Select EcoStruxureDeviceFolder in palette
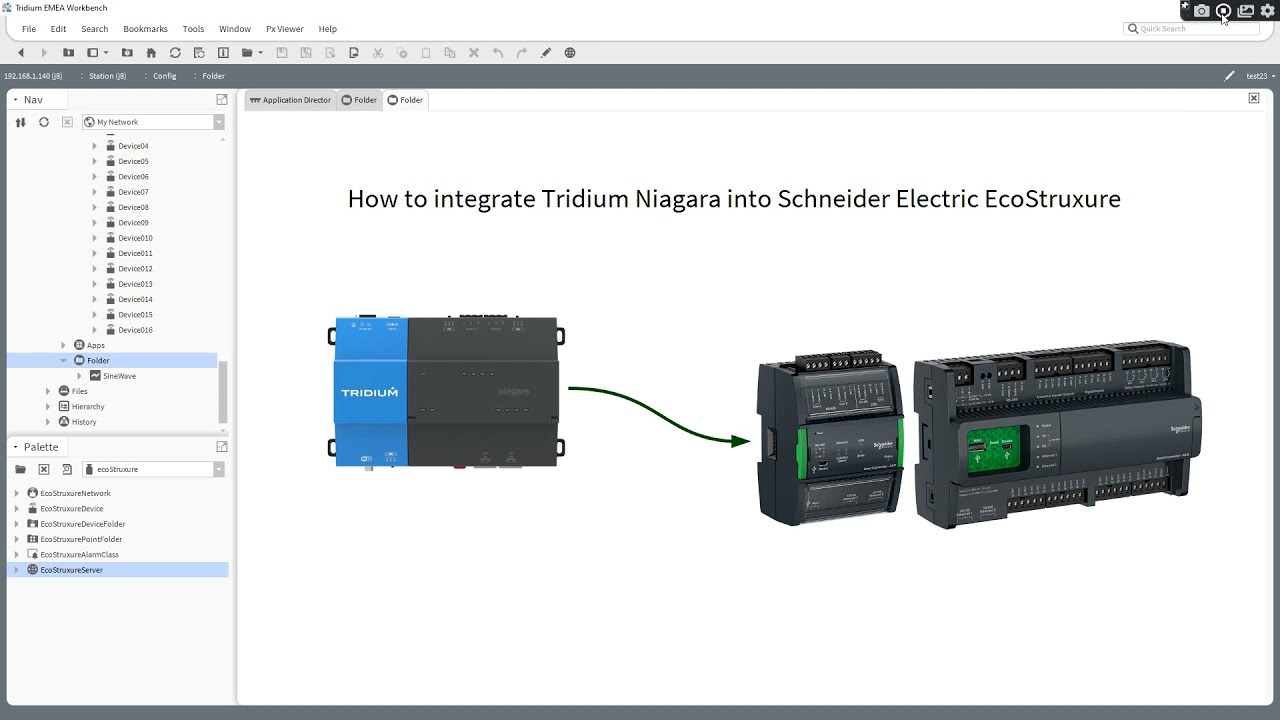The width and height of the screenshot is (1280, 720). coord(83,524)
